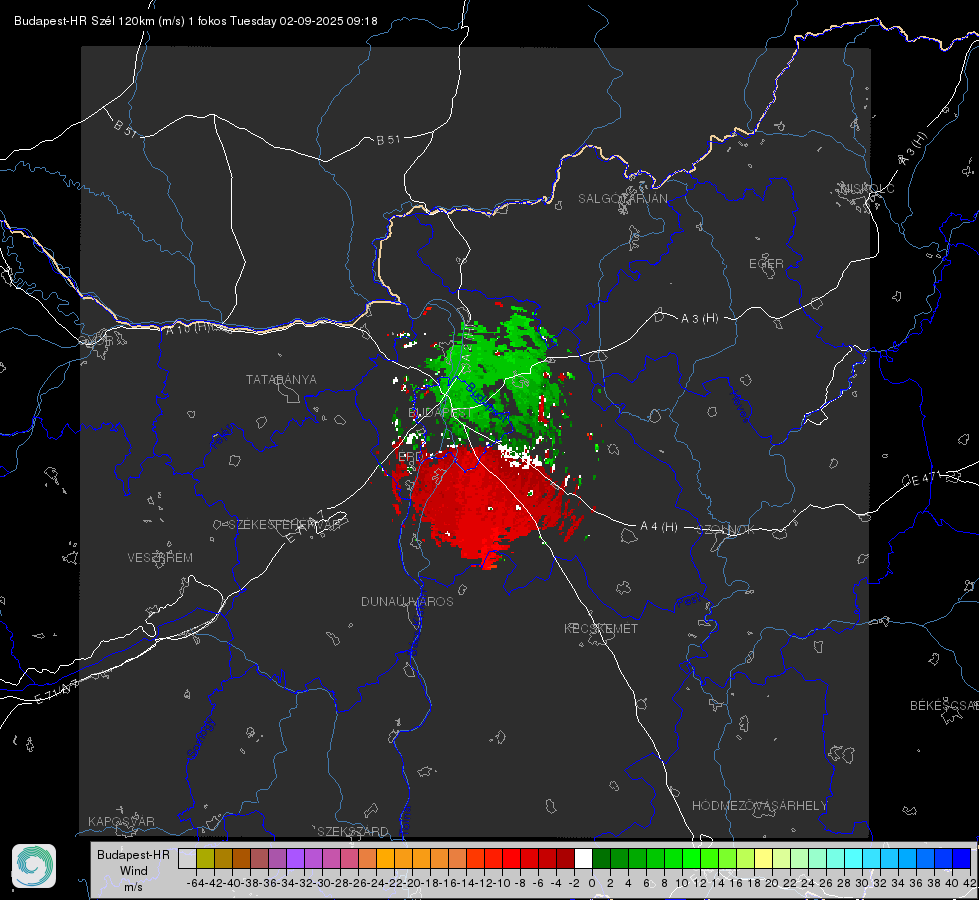The image size is (979, 900).
Task: Click the MISKOLC city label
Action: pyautogui.click(x=867, y=188)
